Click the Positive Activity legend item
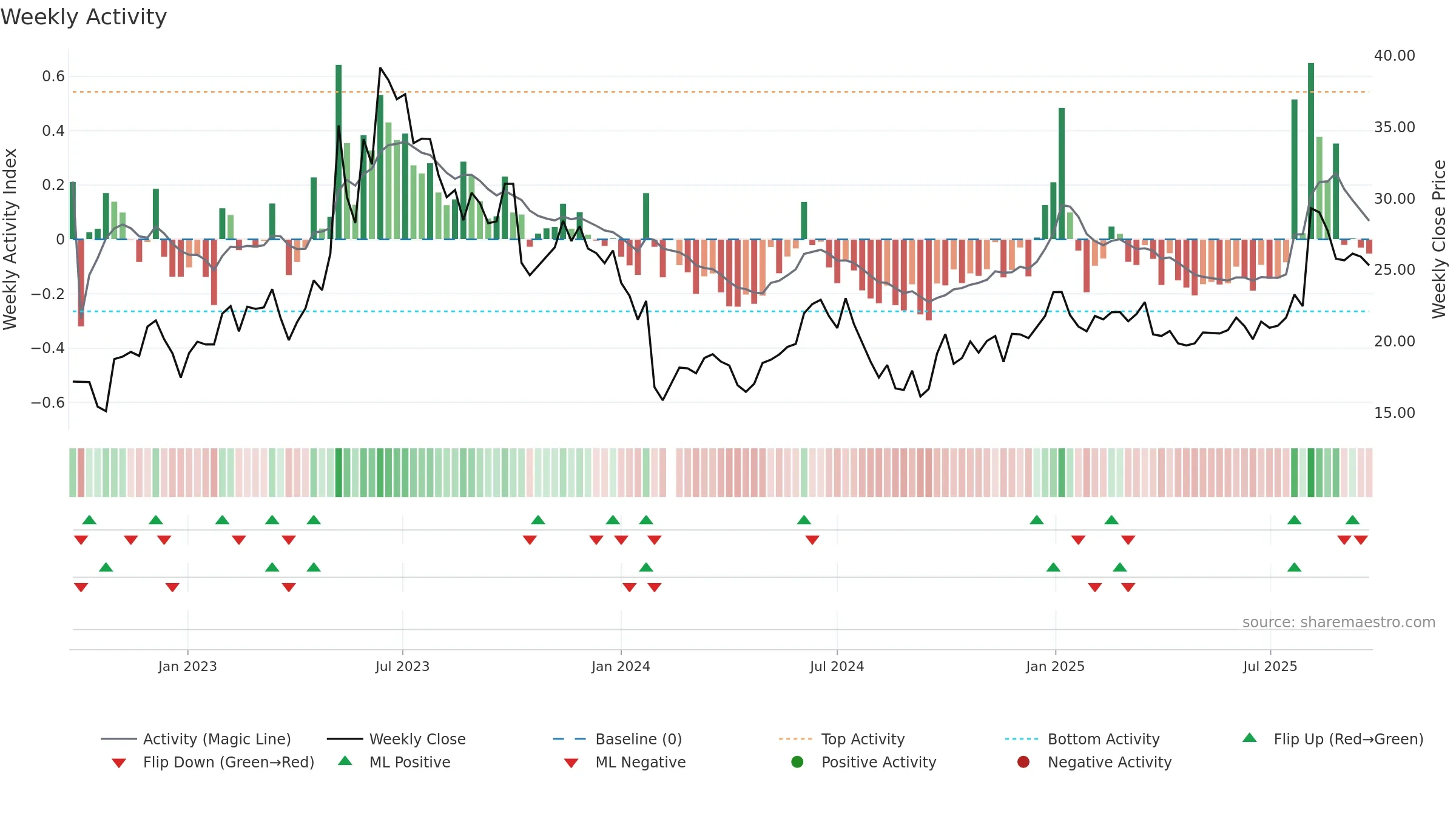 (864, 762)
